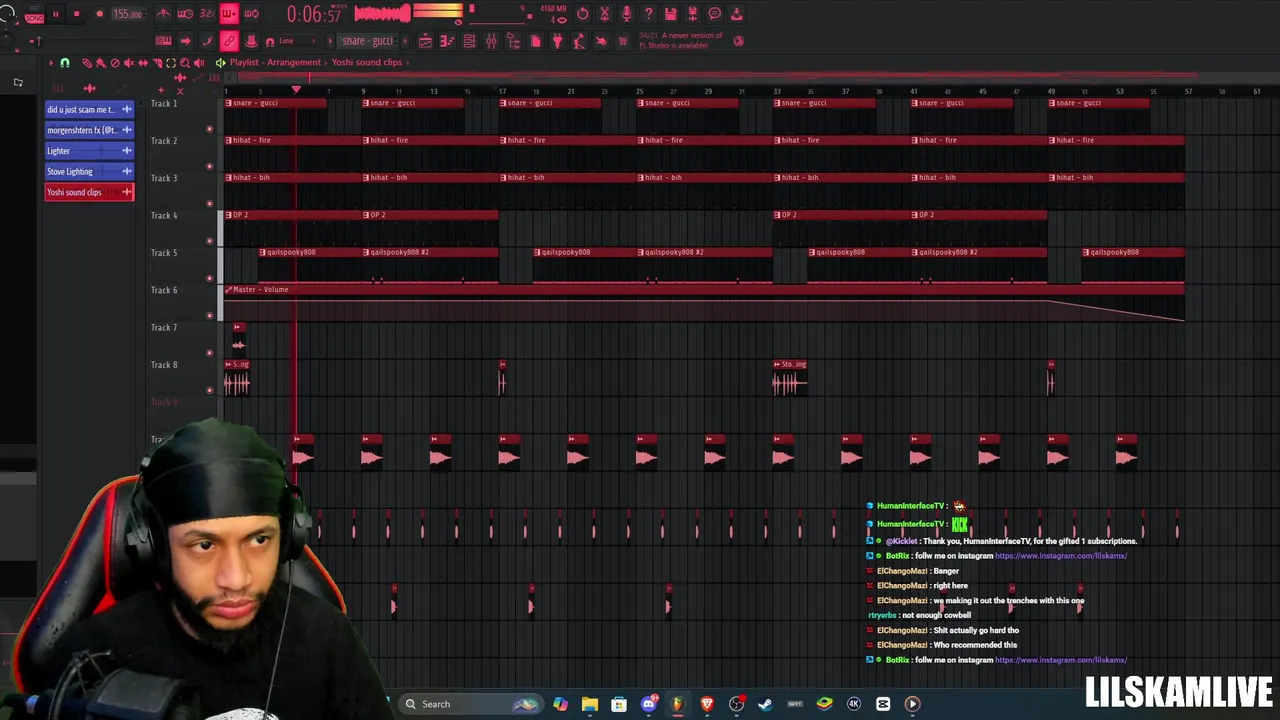Click the render/export audio icon
The image size is (1280, 720).
[x=693, y=14]
